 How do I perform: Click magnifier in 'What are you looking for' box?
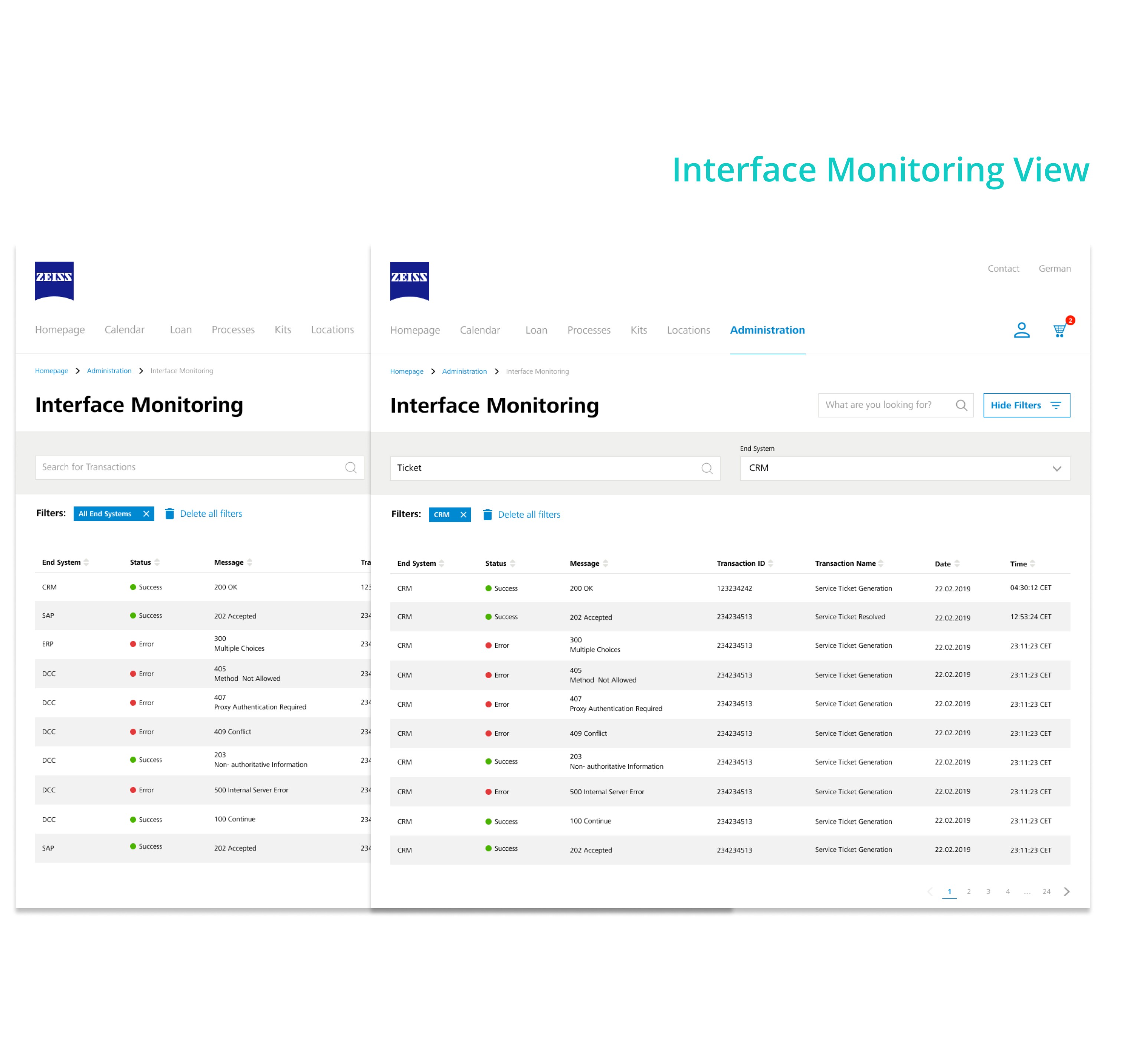click(961, 405)
